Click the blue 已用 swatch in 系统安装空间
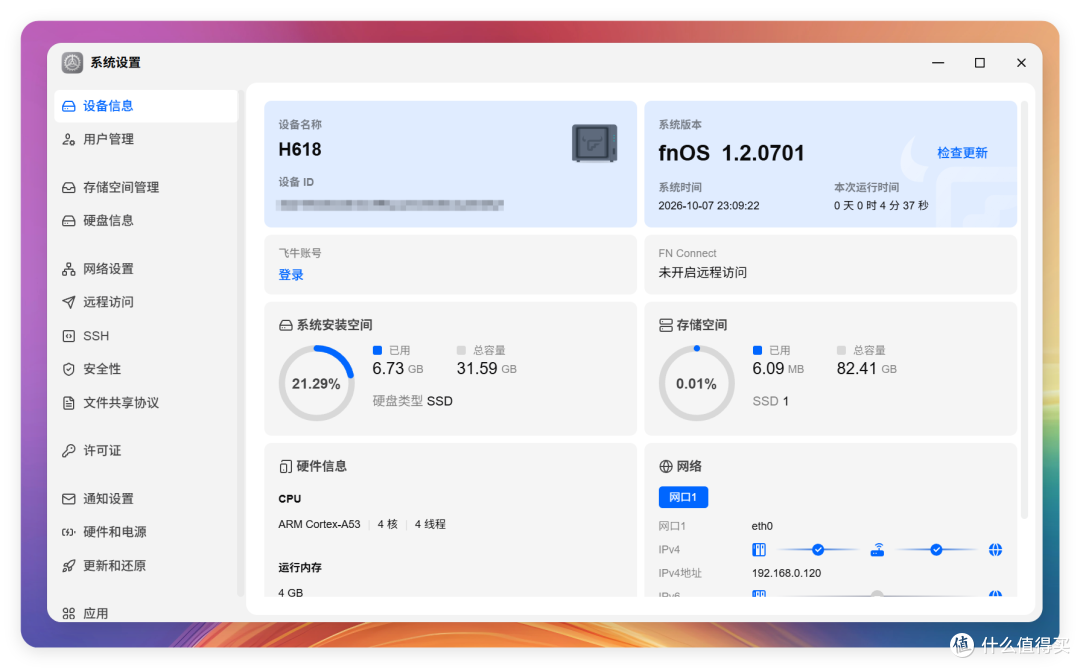 pyautogui.click(x=377, y=351)
